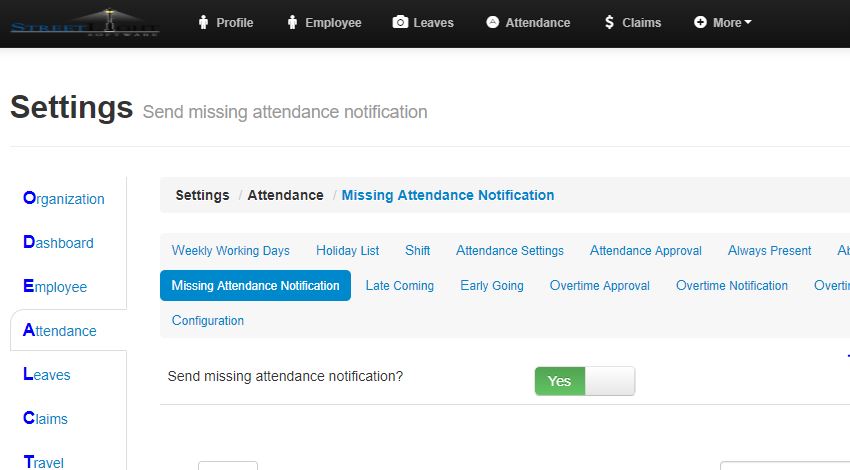Select Weekly Working Days tab
Screen dimensions: 850x470
(x=230, y=251)
